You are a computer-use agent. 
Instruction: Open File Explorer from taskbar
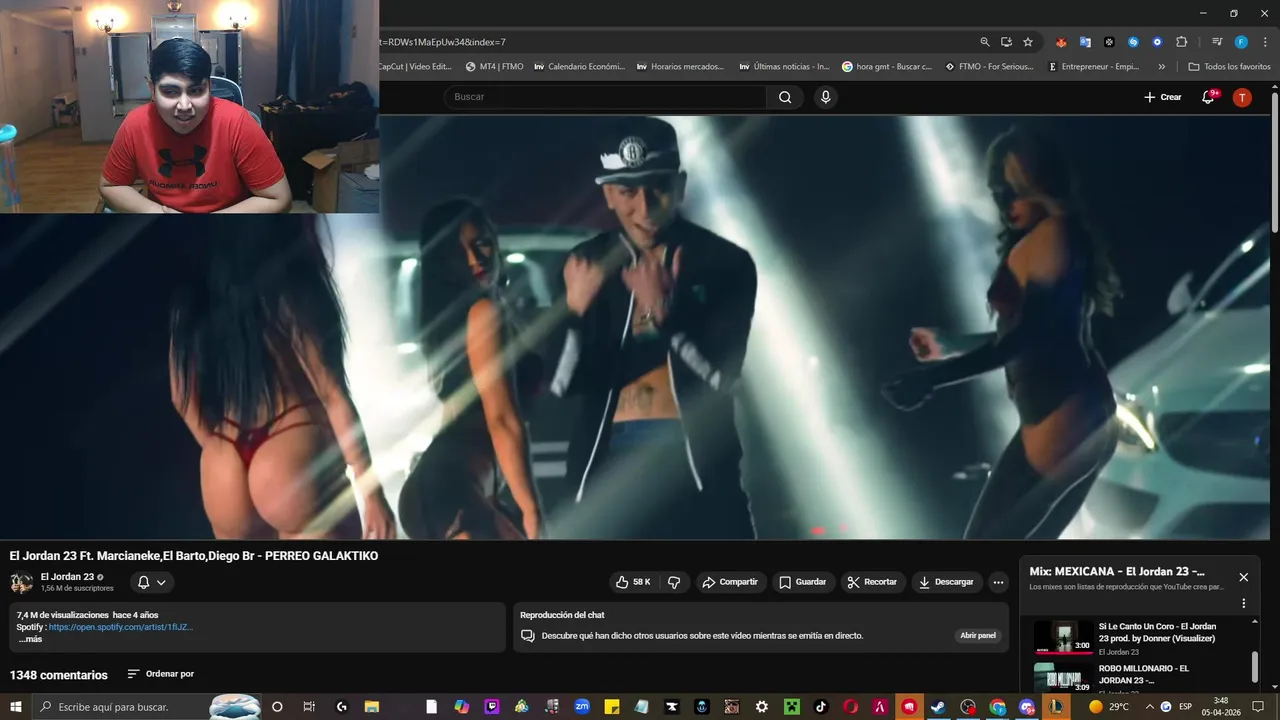pyautogui.click(x=371, y=707)
